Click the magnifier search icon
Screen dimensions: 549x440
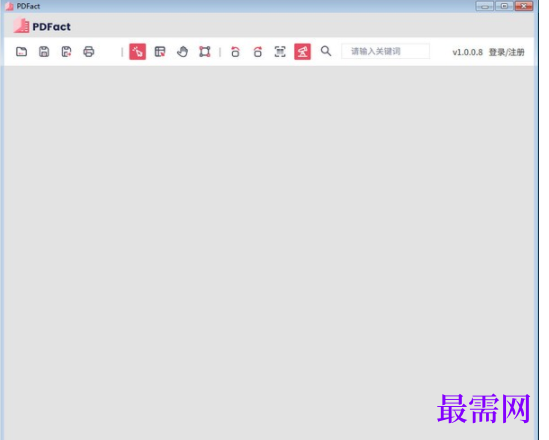pyautogui.click(x=326, y=51)
